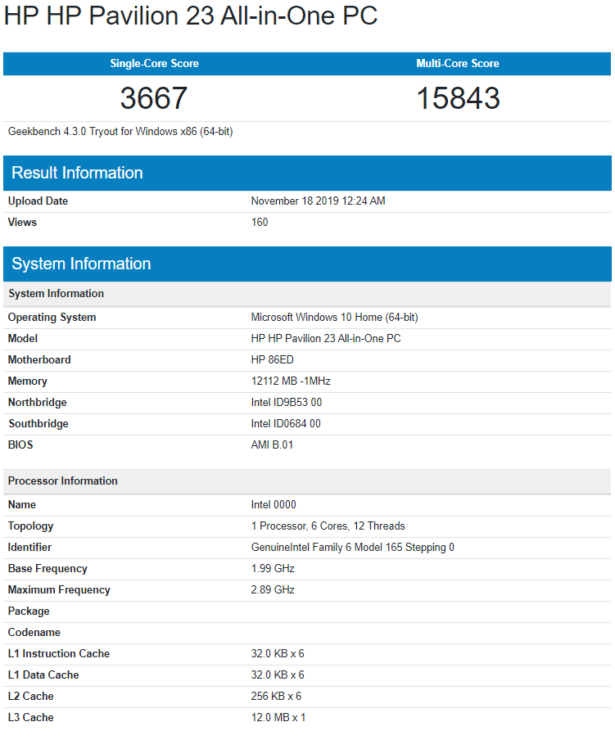Click the BIOS label
This screenshot has width=615, height=740.
pyautogui.click(x=20, y=445)
